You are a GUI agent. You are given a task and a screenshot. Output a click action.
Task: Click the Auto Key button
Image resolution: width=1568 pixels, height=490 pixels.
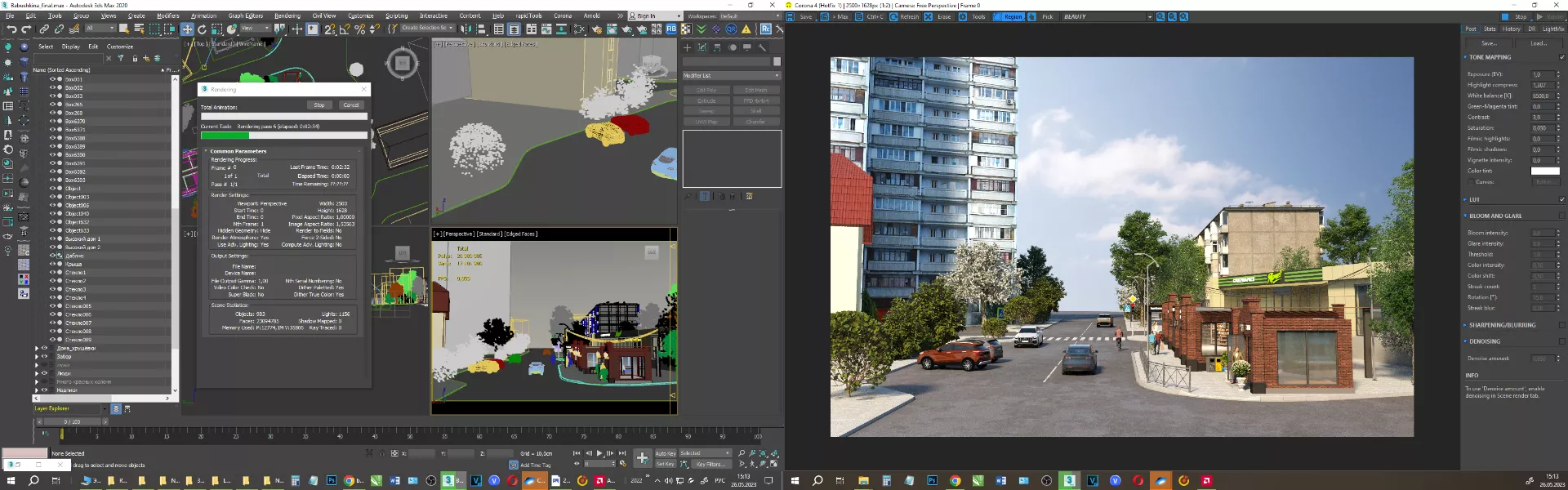[666, 453]
